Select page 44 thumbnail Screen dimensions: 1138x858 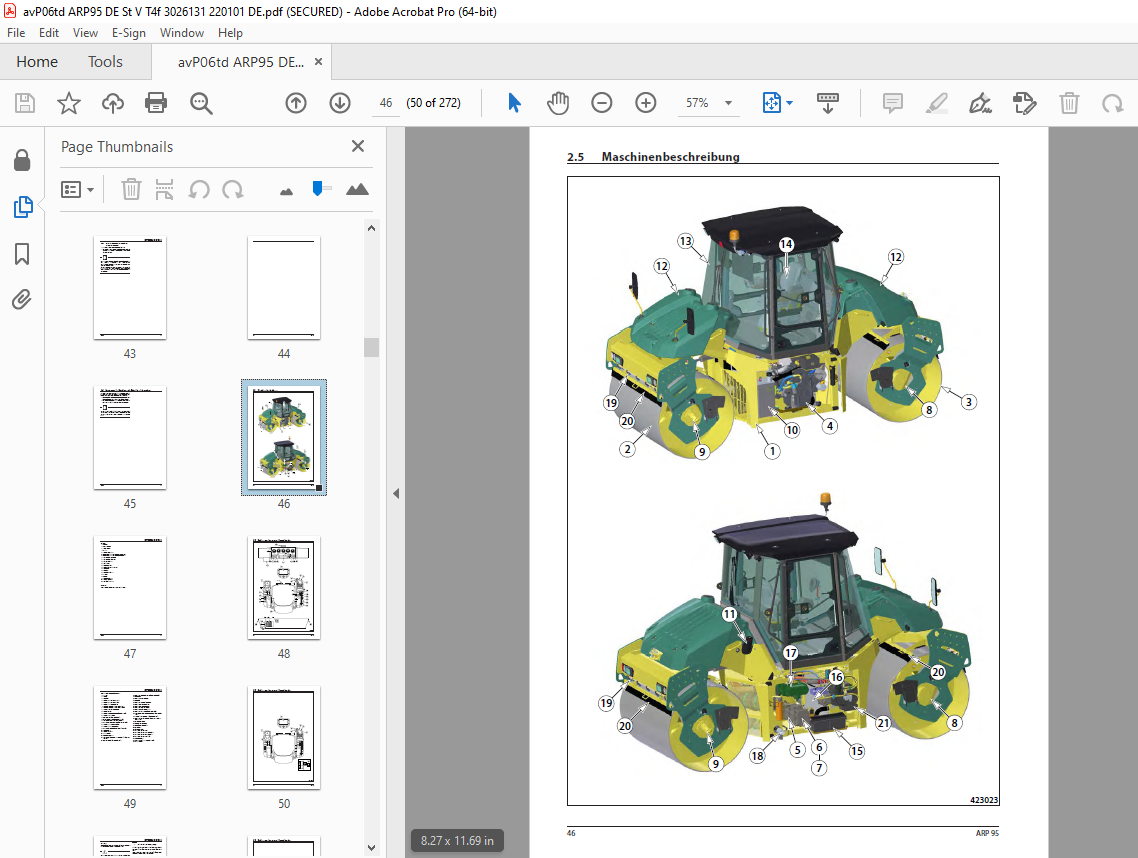coord(284,287)
